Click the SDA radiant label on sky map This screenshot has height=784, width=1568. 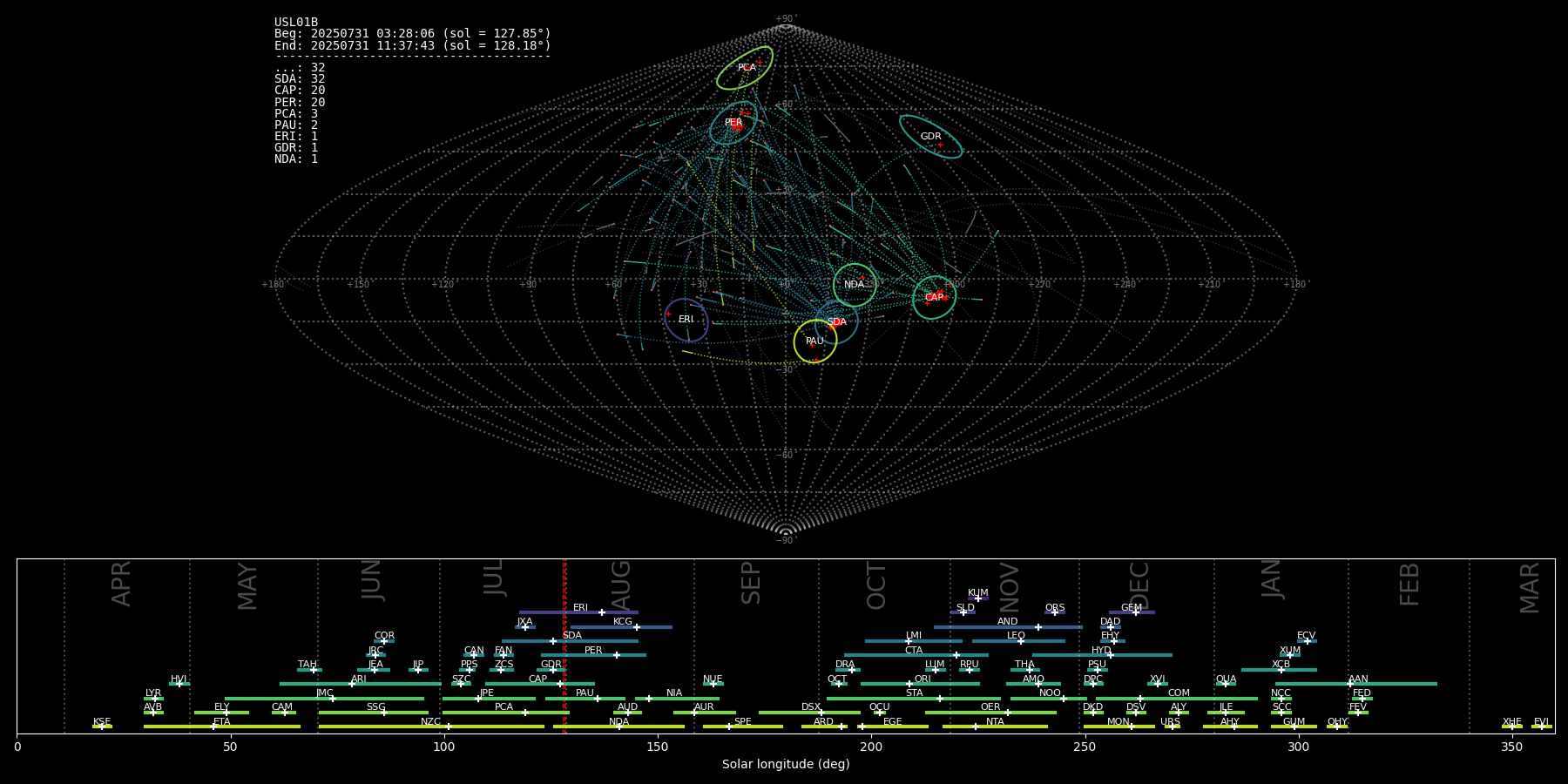pos(837,322)
